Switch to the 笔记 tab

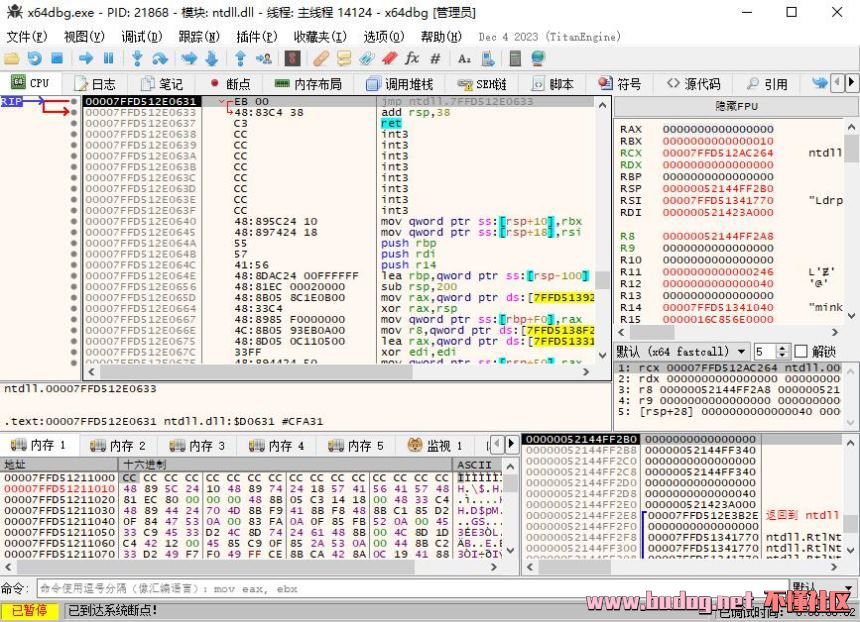(x=162, y=84)
